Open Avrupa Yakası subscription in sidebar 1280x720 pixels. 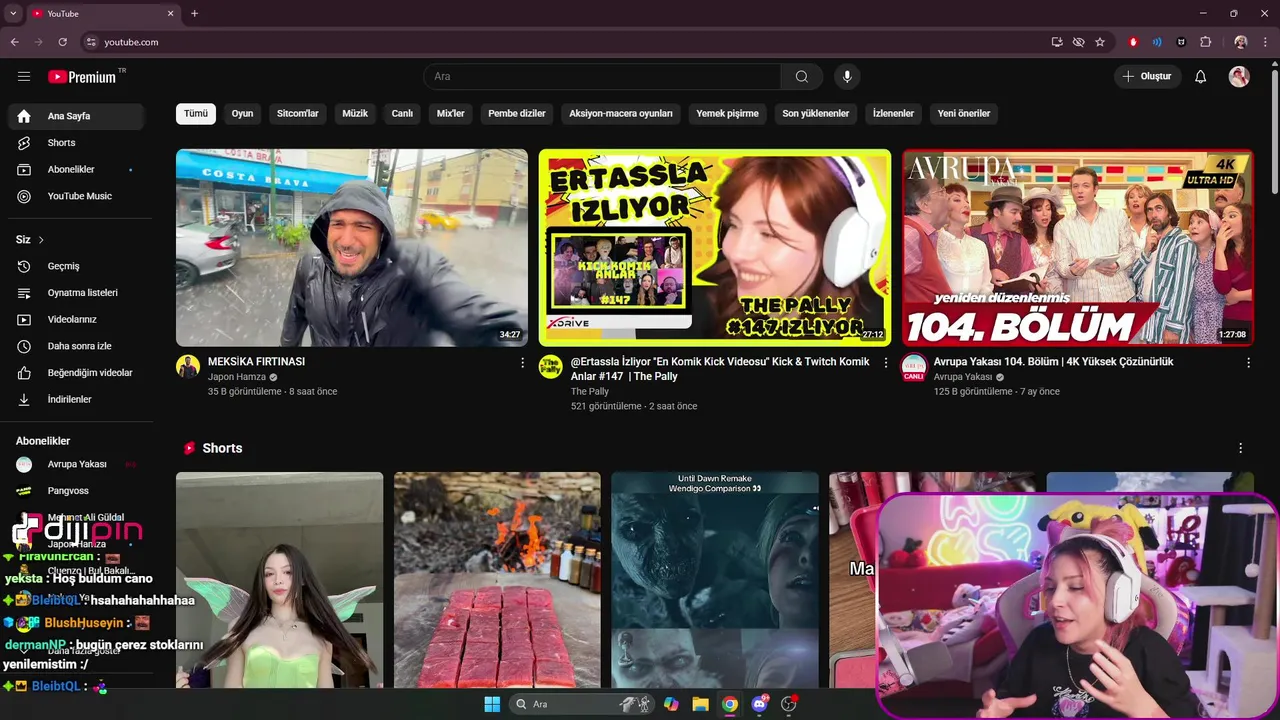(x=76, y=464)
